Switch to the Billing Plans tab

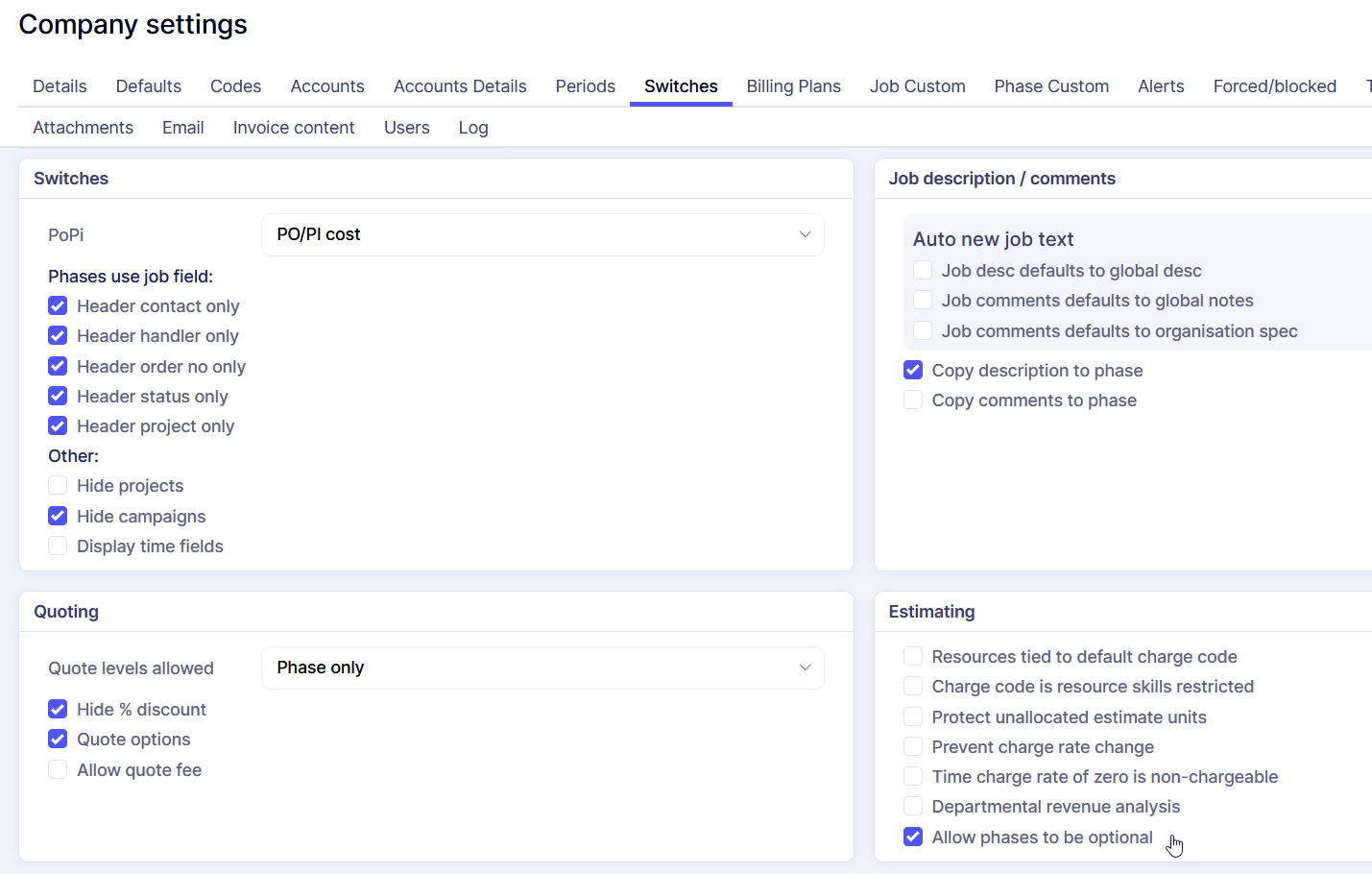pos(793,86)
